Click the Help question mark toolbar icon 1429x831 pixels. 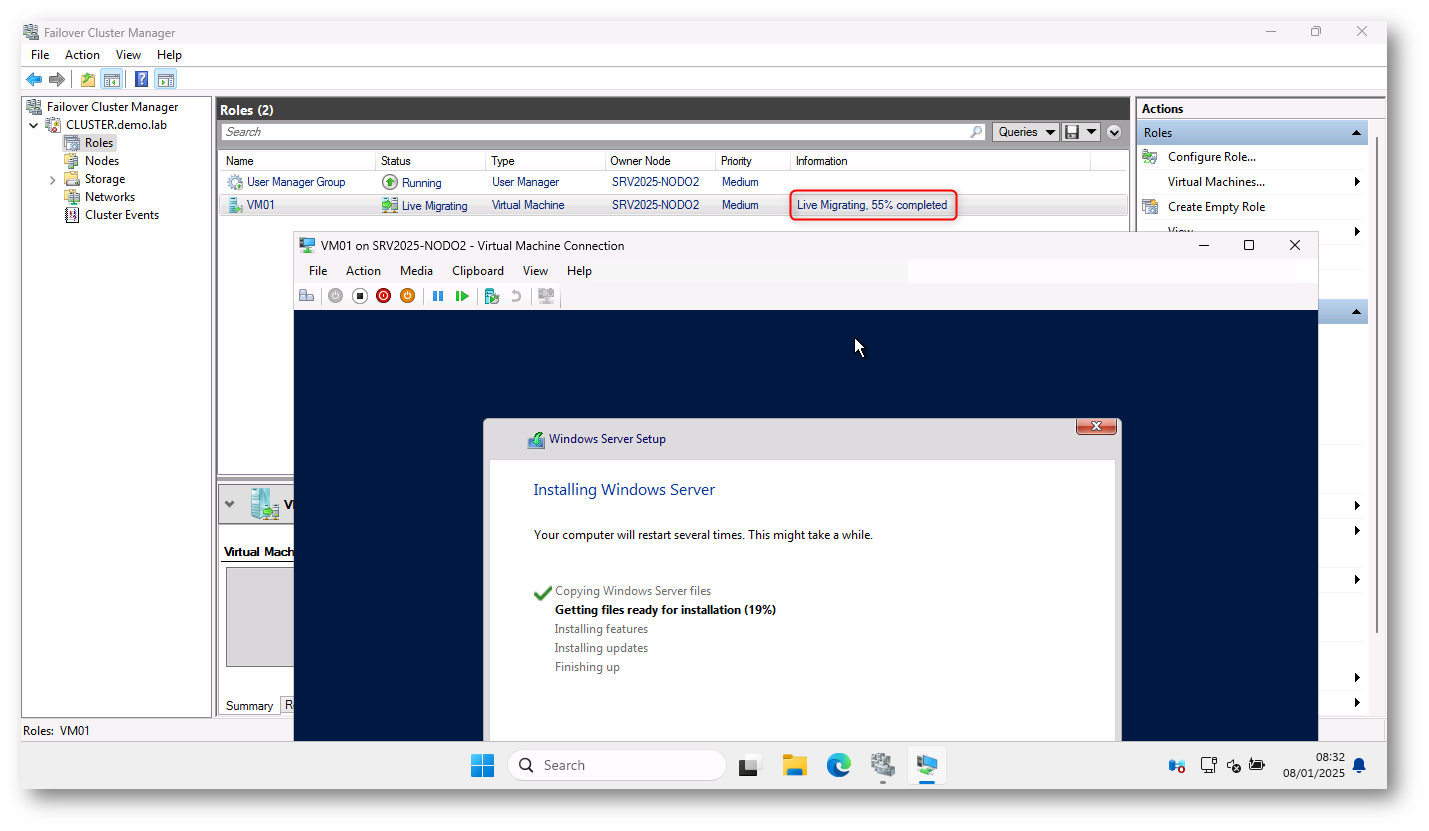click(x=142, y=80)
